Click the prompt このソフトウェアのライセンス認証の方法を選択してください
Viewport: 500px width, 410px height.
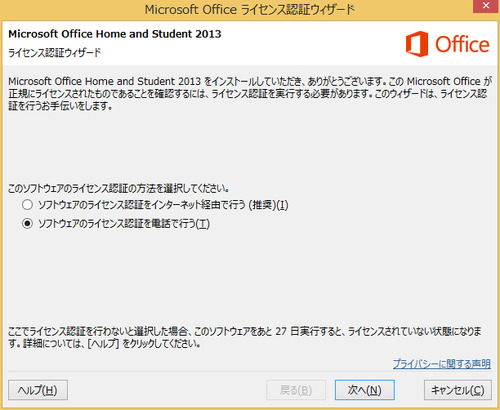[119, 189]
